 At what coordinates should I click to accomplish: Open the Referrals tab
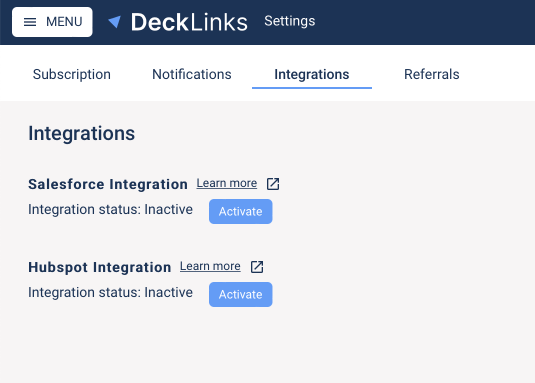click(432, 74)
